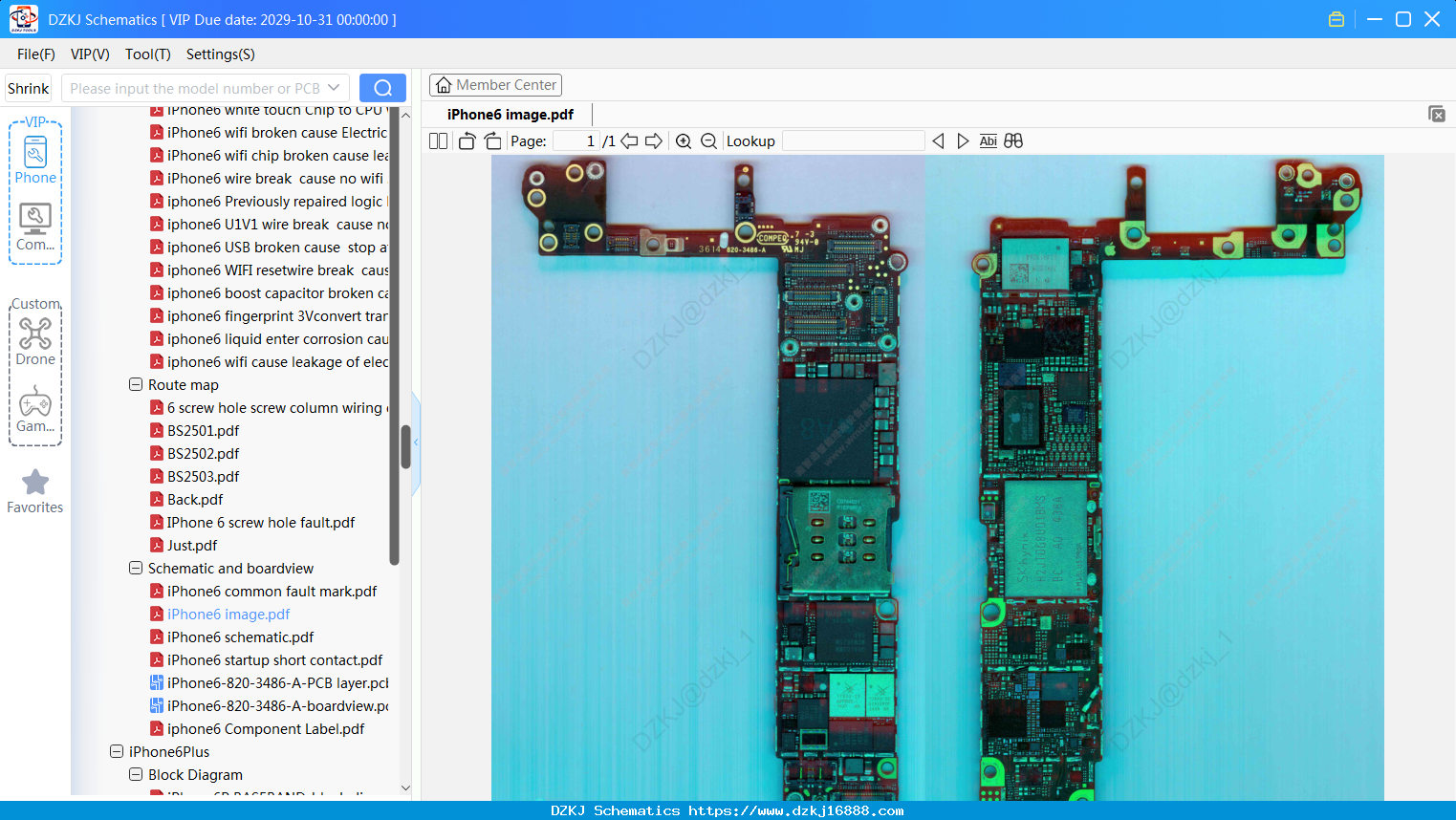Open iphone6 Component Label.pdf

257,729
